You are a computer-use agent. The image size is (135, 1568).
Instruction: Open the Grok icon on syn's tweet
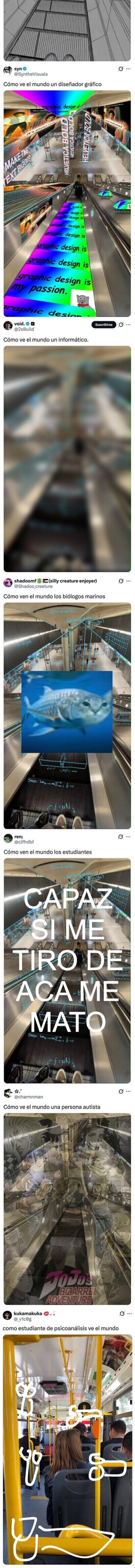[x=121, y=69]
